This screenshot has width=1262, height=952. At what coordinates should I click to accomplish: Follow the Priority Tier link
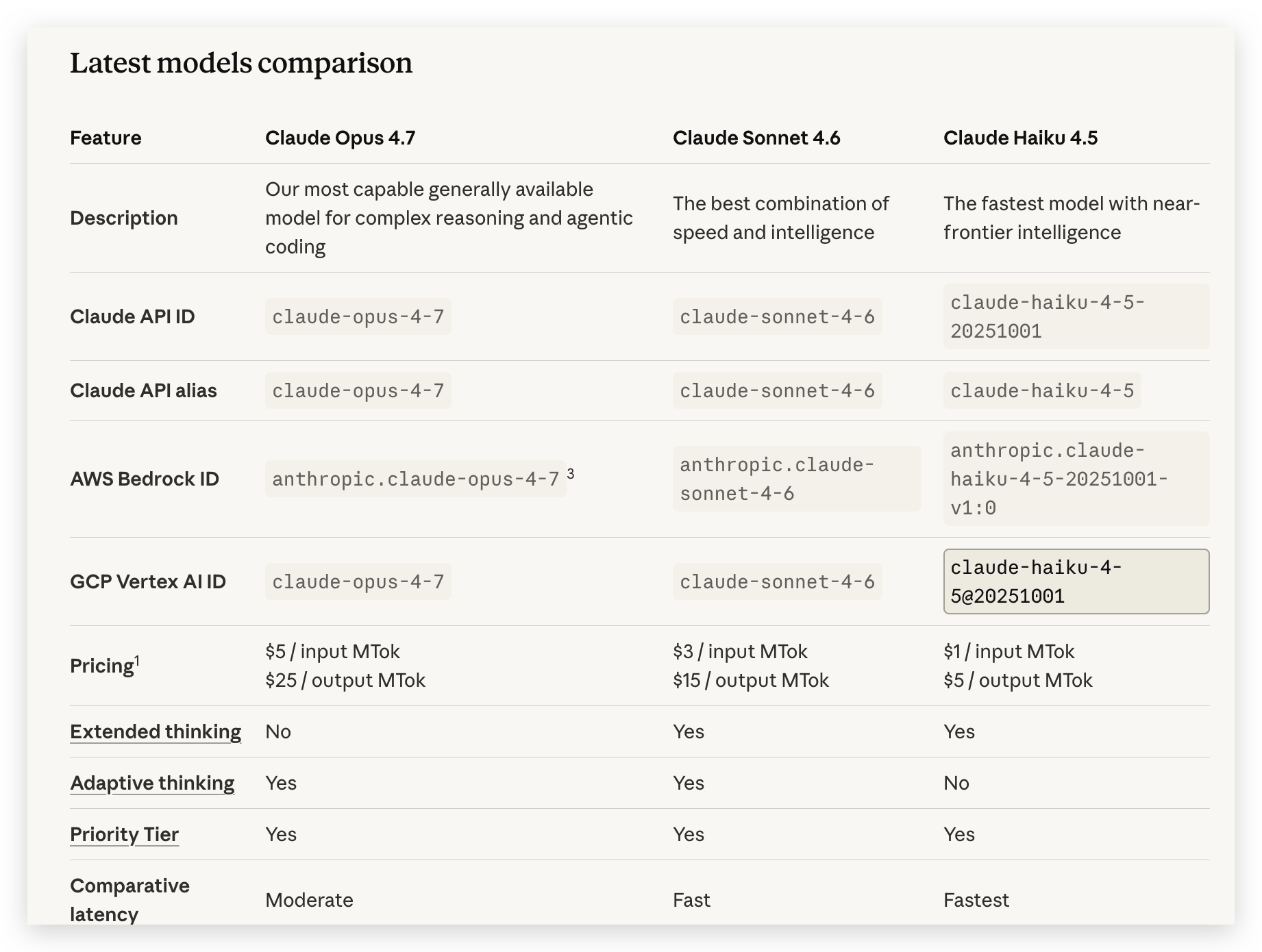[x=124, y=834]
